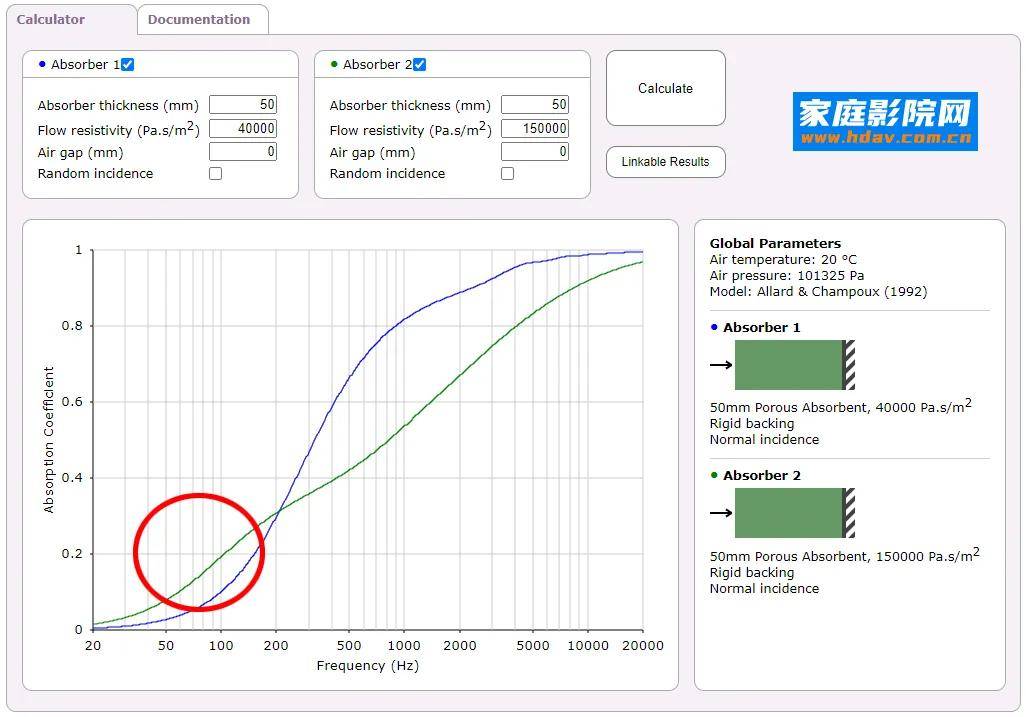Uncheck the Absorber 2 checkbox

click(x=420, y=65)
